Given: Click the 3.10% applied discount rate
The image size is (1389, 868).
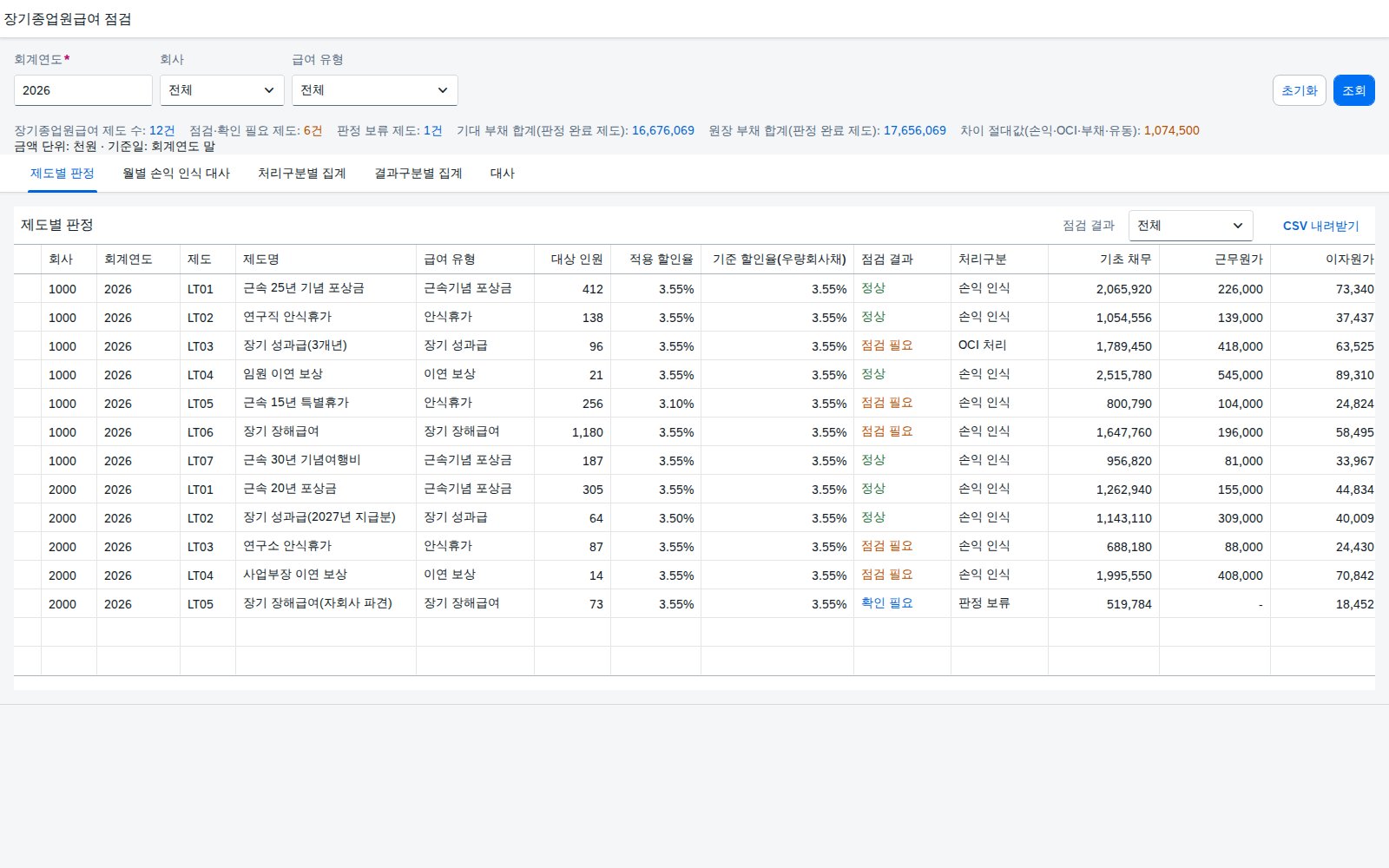Looking at the screenshot, I should 655,404.
